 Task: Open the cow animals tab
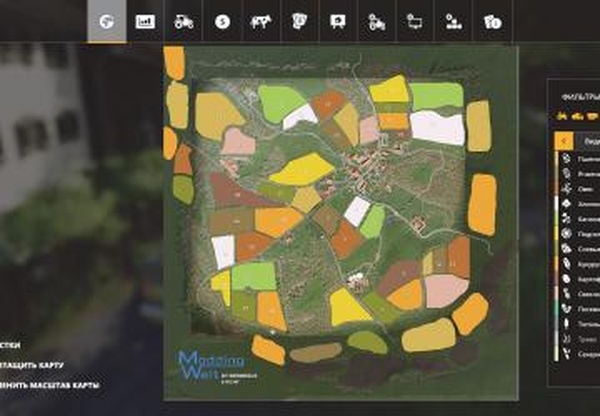(261, 21)
